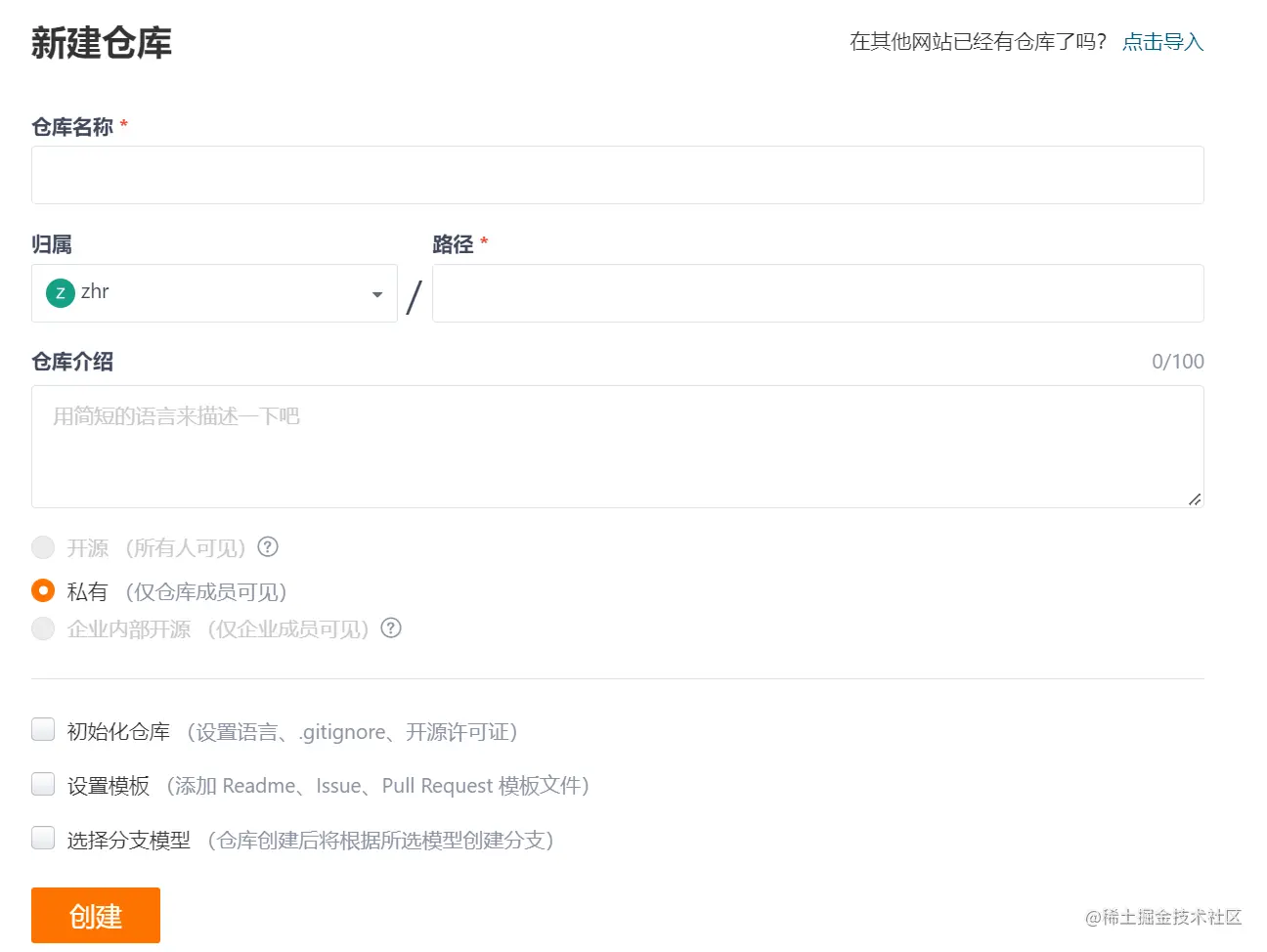Enable the 设置模板 checkbox

[x=43, y=784]
